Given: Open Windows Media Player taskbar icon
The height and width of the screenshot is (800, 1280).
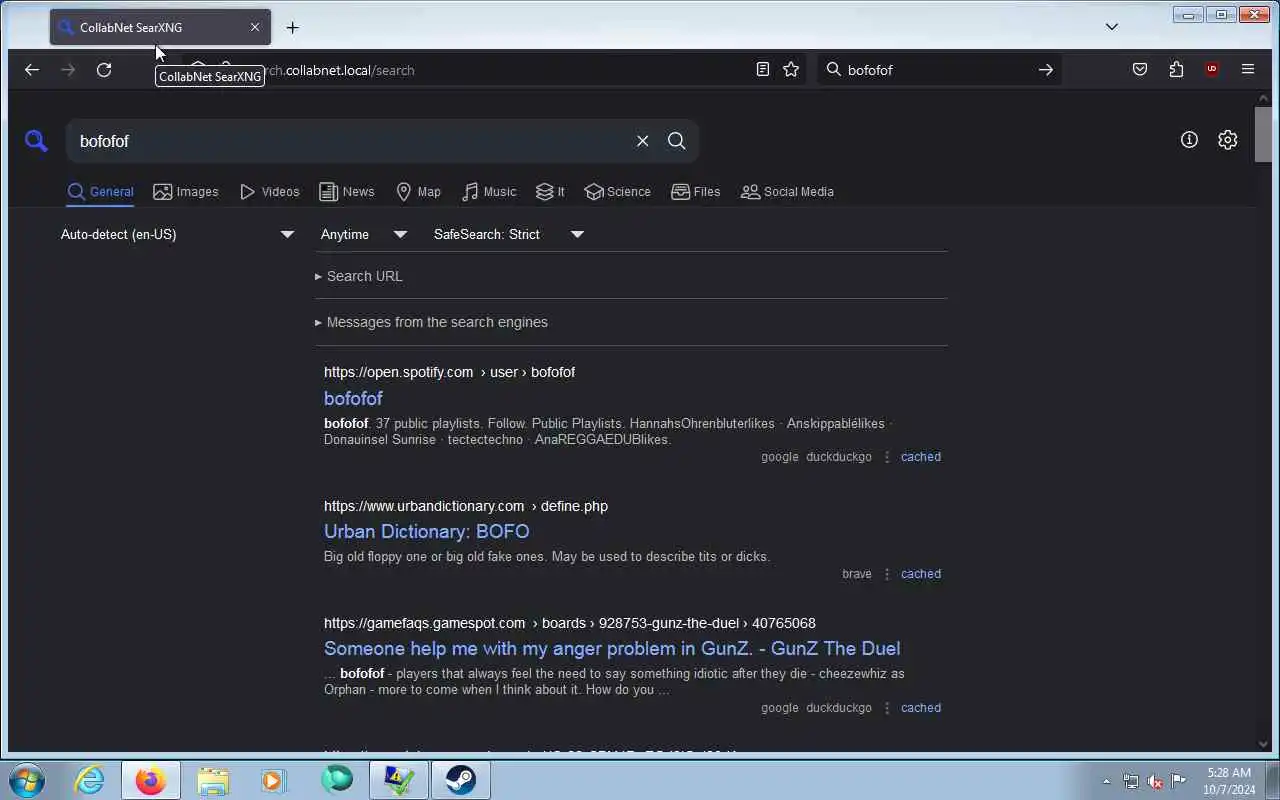Looking at the screenshot, I should pos(274,780).
